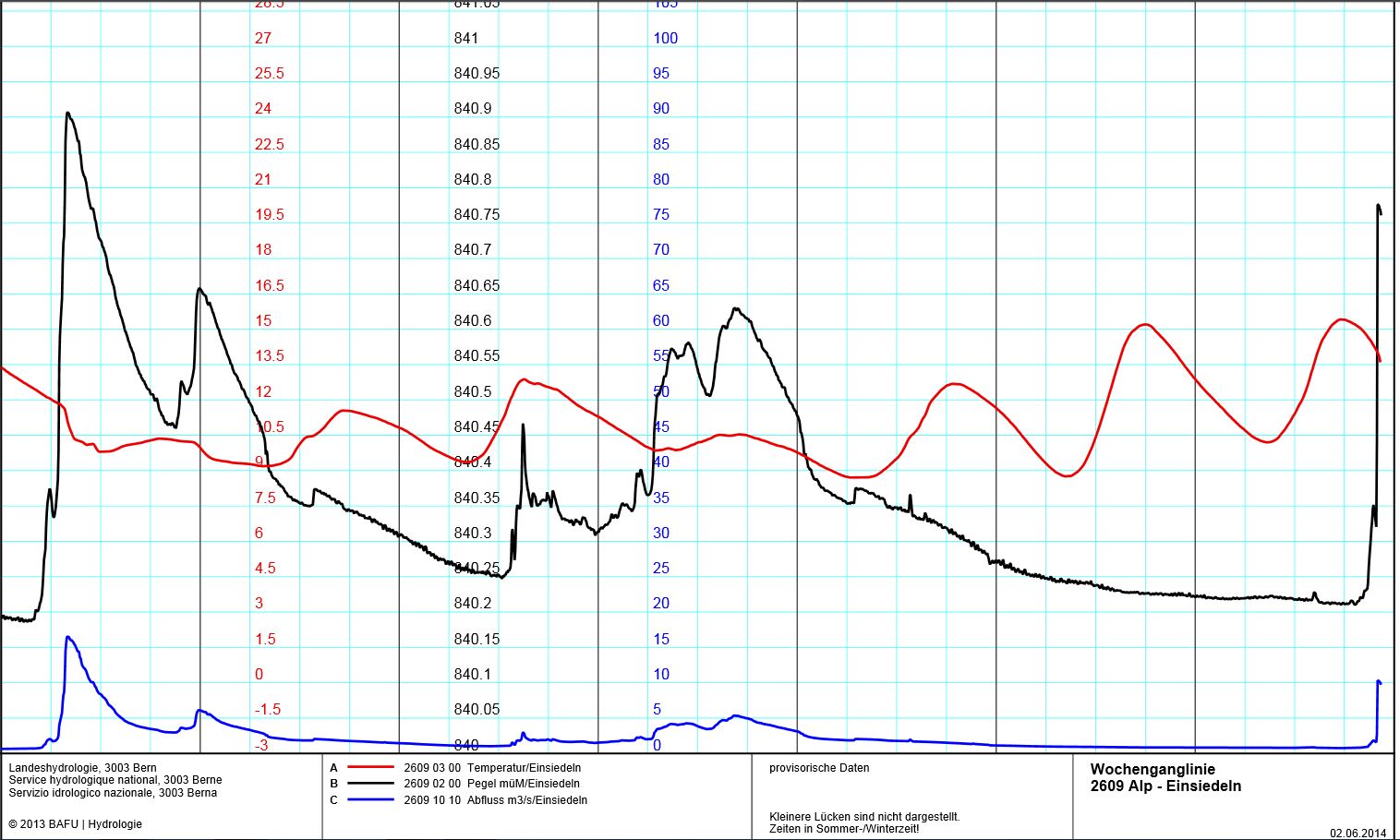This screenshot has width=1400, height=840.
Task: Select the '2609 02 00 Pegel müM/Einsiedeln' legend label
Action: (x=491, y=784)
